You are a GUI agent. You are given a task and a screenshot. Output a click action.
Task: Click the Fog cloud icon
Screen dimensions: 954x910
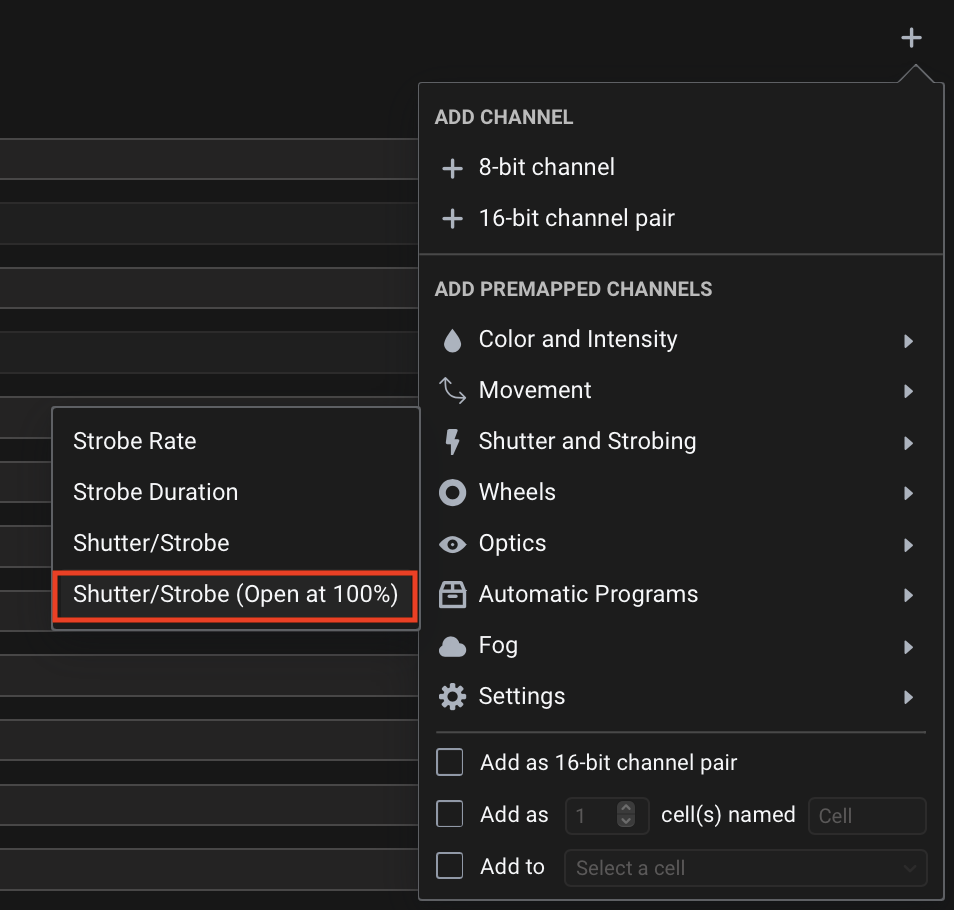452,647
